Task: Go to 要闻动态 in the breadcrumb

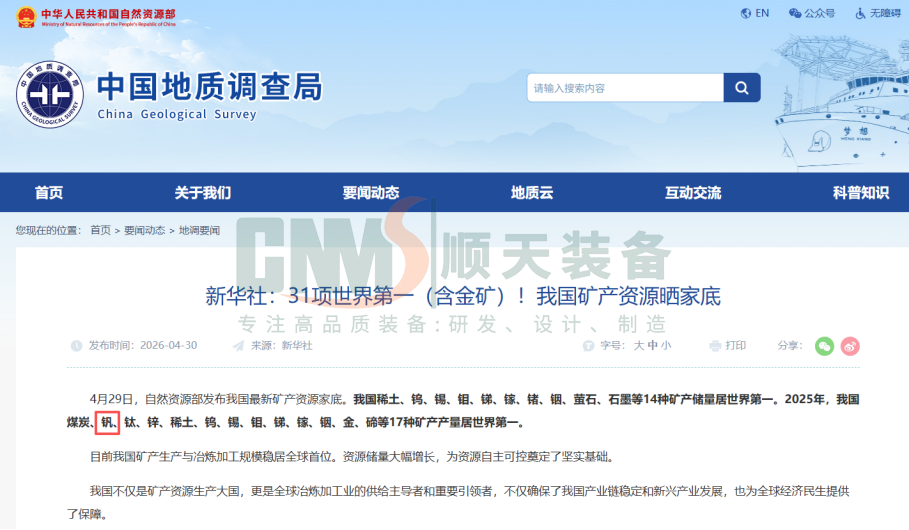Action: click(144, 230)
